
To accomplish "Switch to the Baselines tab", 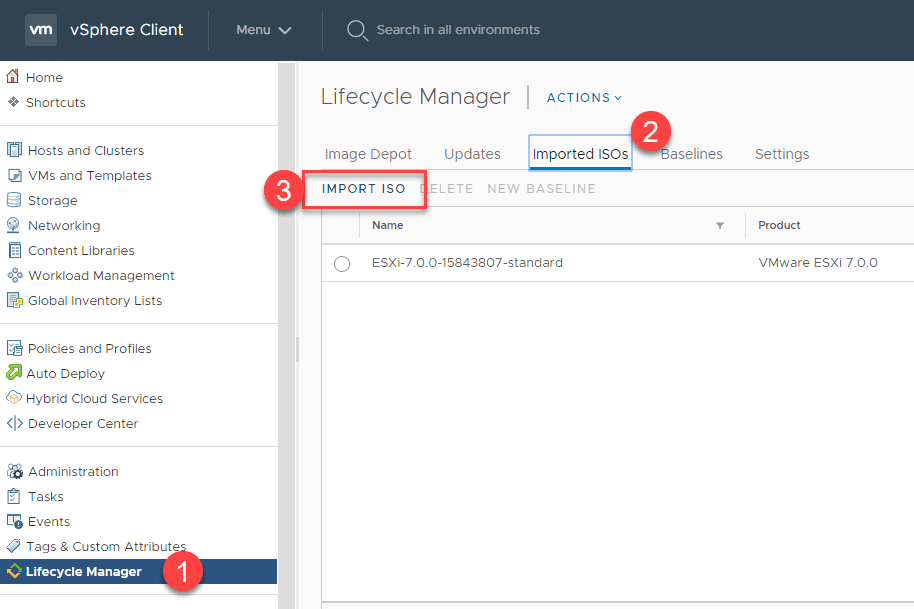I will [691, 154].
